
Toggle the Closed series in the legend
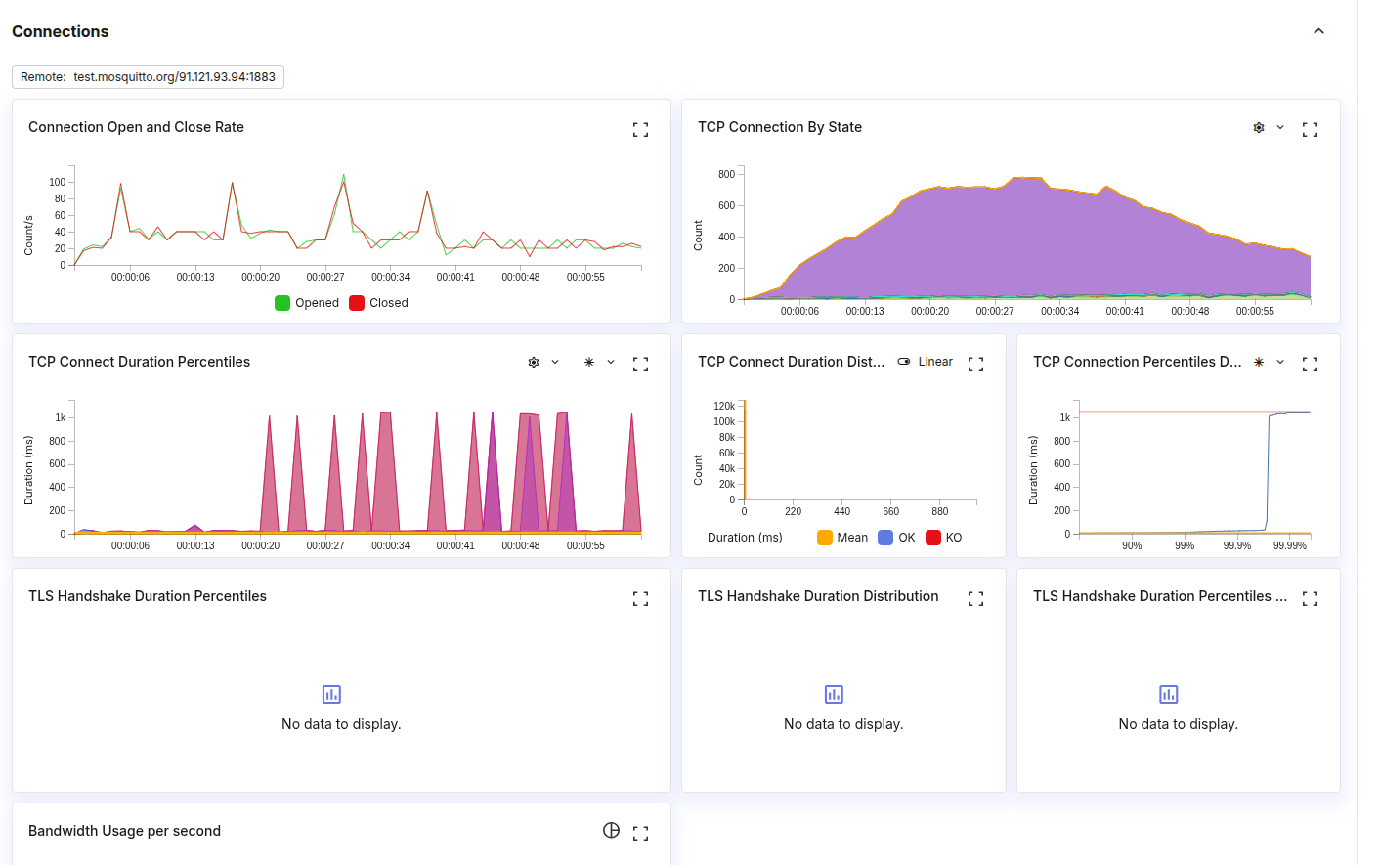click(379, 303)
